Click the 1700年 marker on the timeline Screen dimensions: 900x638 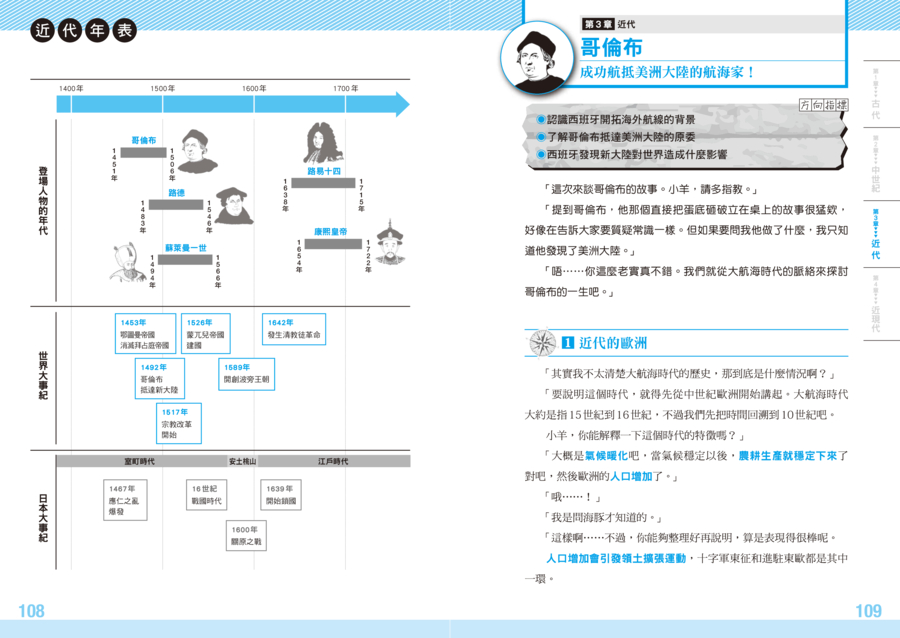(x=346, y=88)
